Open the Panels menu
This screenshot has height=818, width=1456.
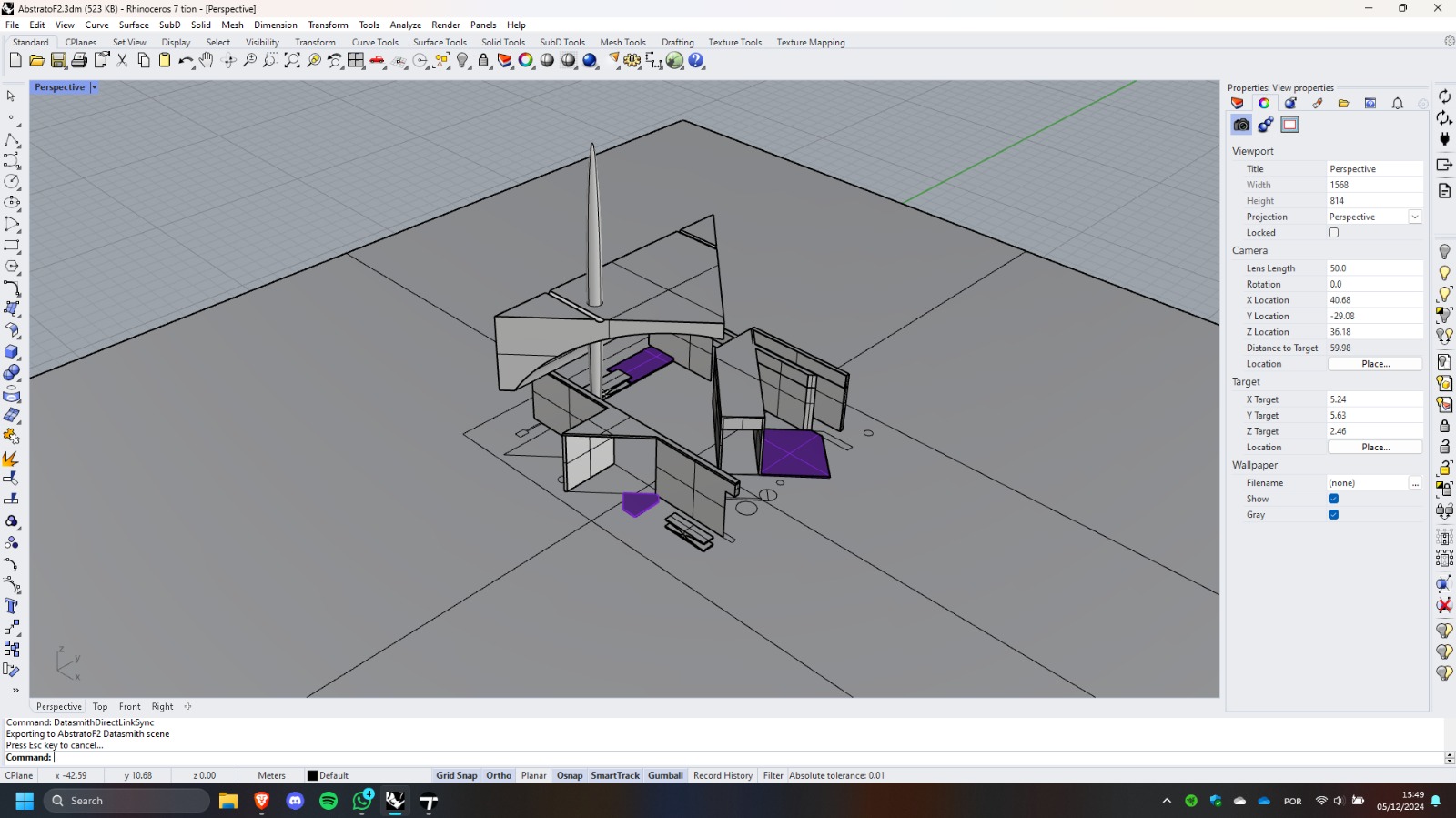483,25
